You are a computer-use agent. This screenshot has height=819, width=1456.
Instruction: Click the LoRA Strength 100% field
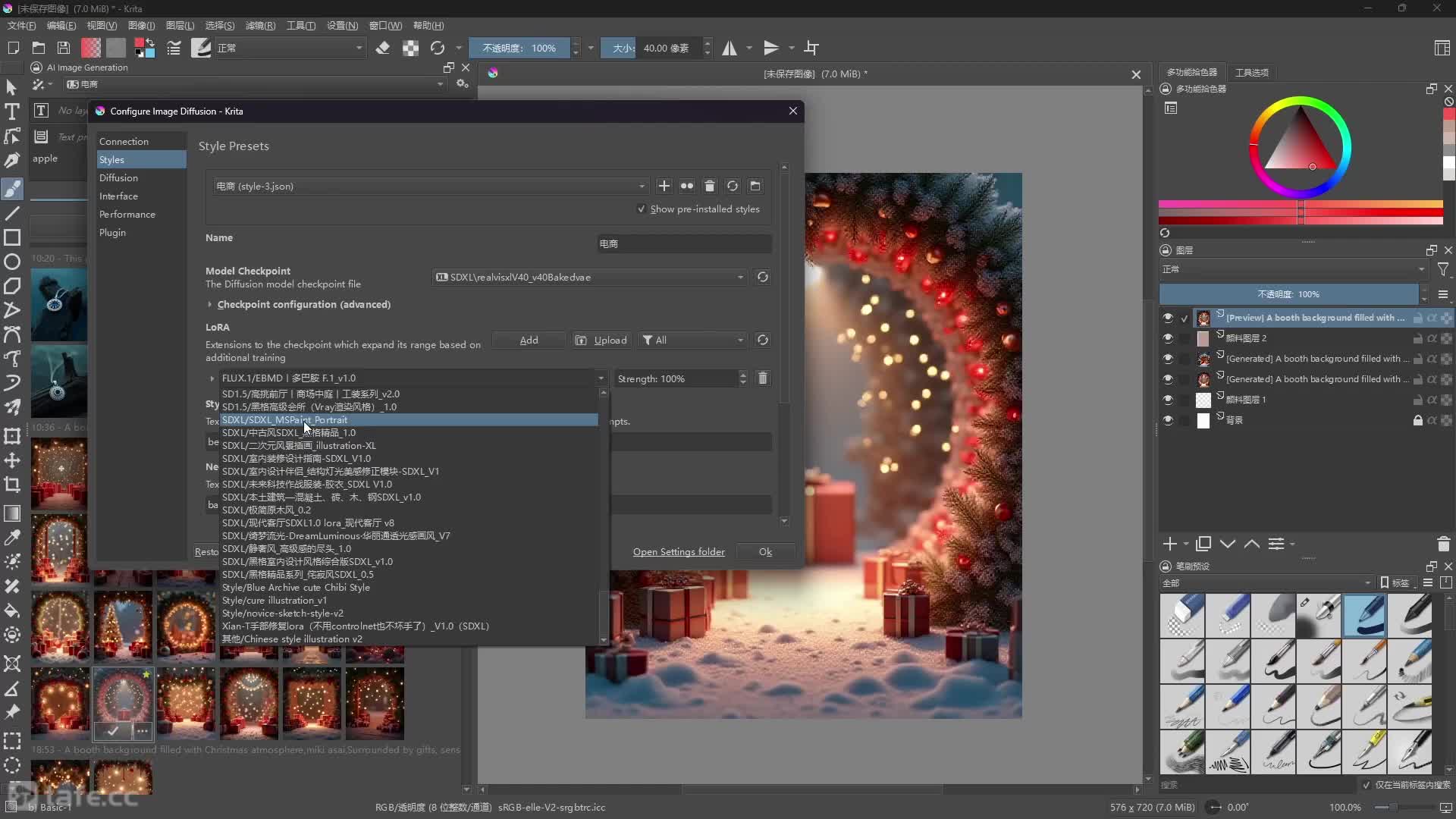(676, 378)
